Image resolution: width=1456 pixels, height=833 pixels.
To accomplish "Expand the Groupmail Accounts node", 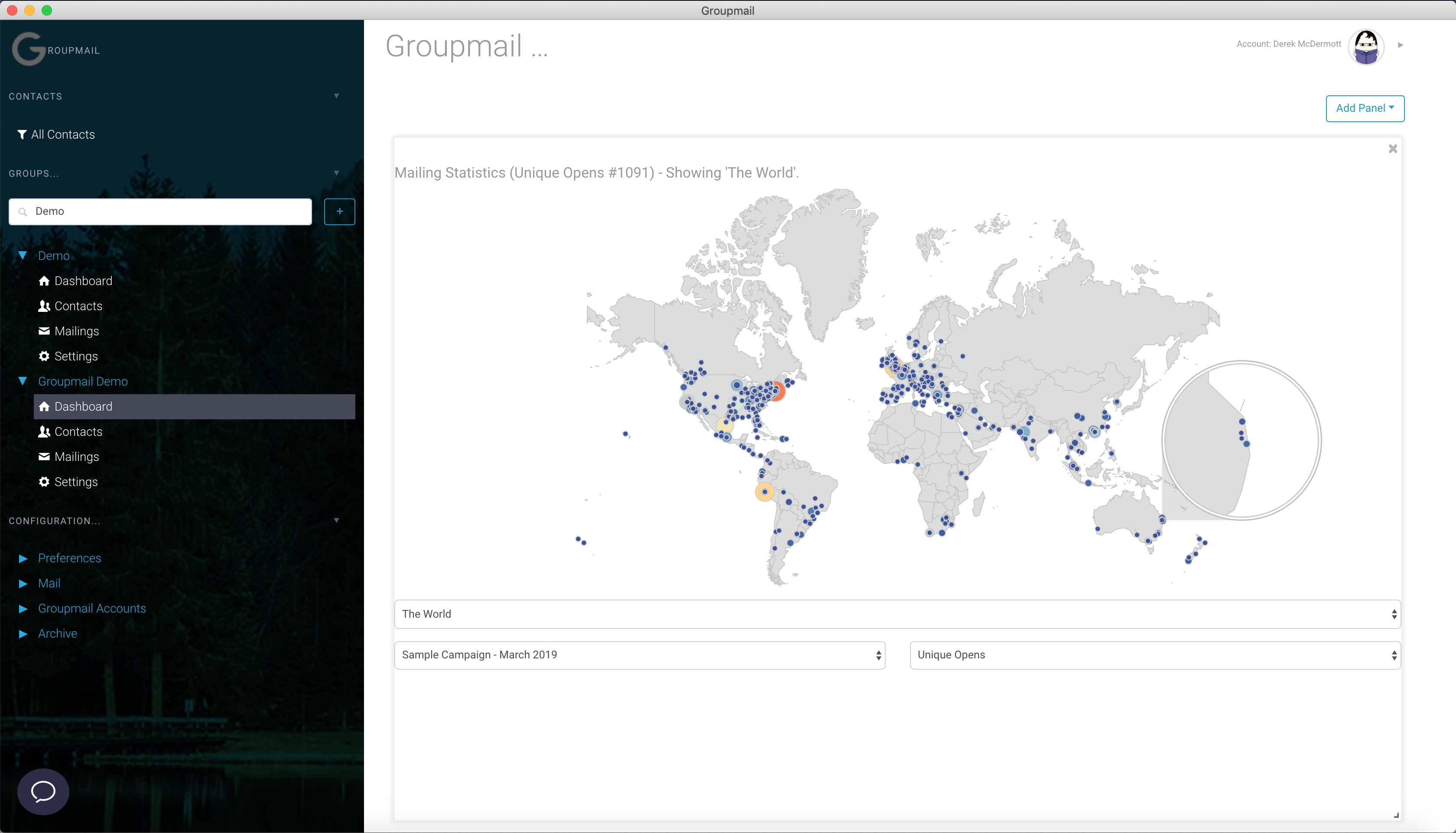I will 23,609.
